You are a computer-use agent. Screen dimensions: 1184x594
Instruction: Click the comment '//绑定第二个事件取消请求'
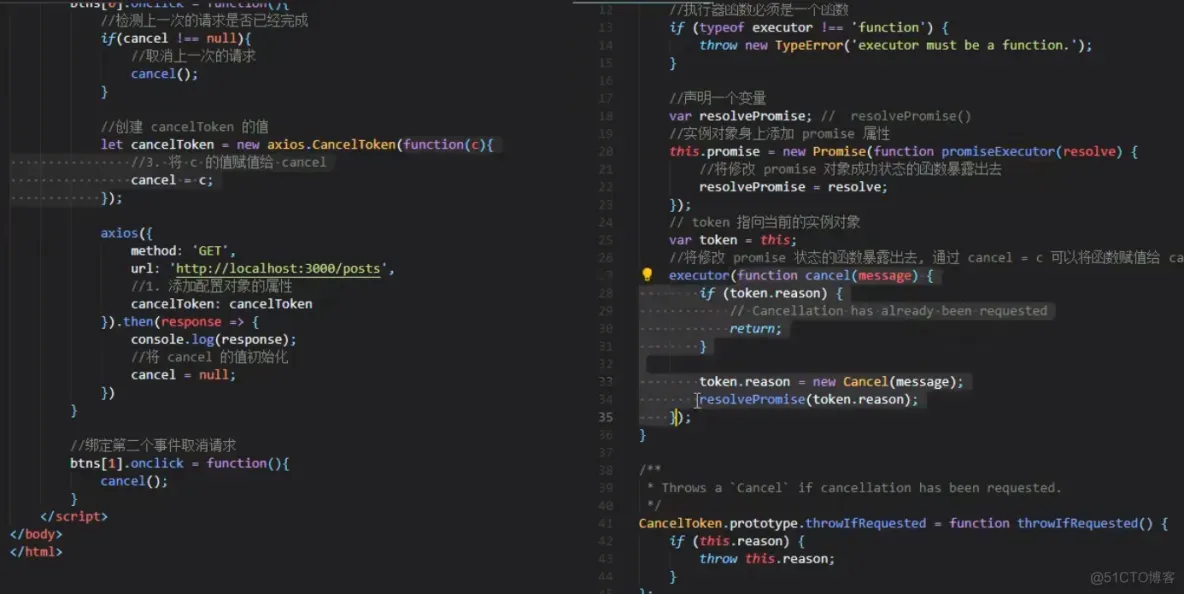pyautogui.click(x=153, y=445)
